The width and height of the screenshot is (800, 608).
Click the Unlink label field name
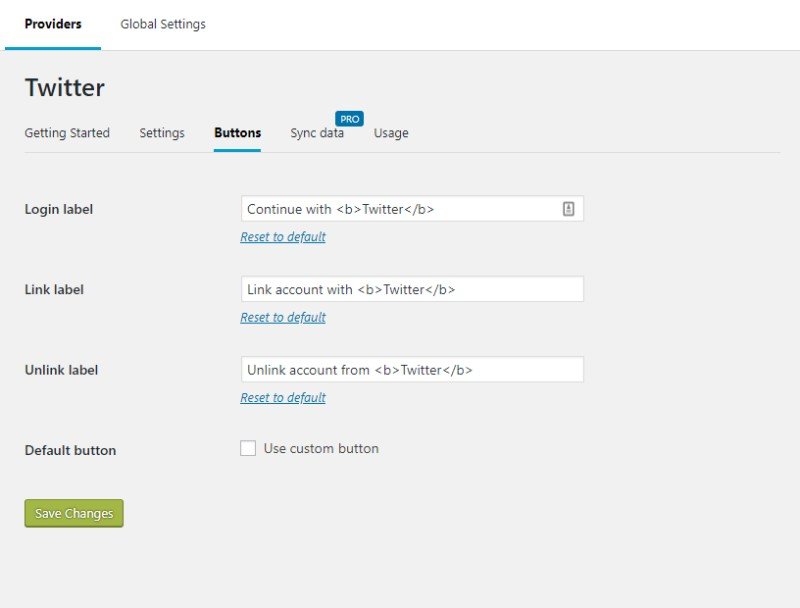(x=61, y=370)
